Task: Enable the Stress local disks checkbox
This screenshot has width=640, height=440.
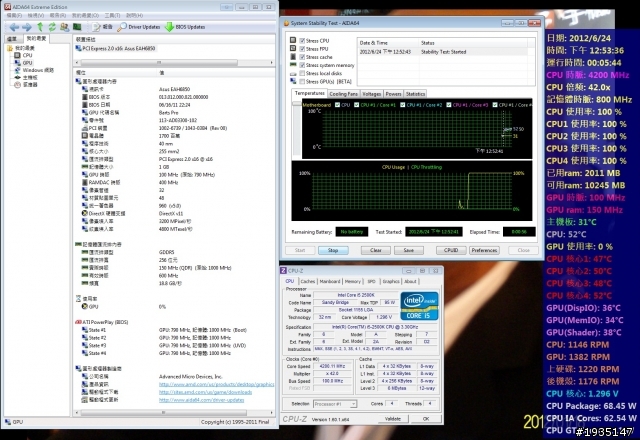Action: [x=302, y=73]
